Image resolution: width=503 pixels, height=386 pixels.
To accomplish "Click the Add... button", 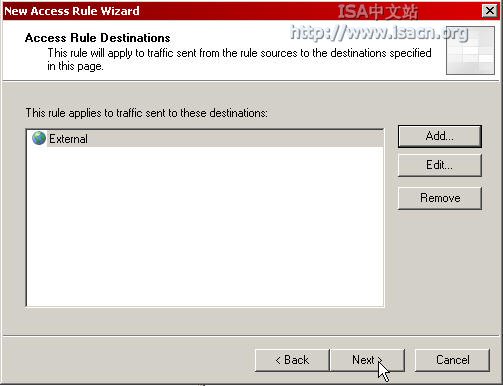I will tap(440, 136).
